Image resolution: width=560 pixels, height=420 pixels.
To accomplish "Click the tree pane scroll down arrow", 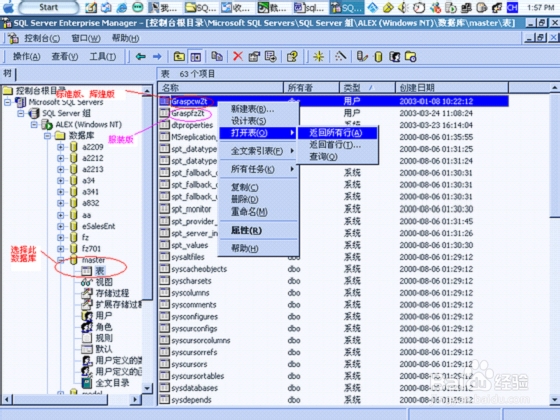I will coord(147,388).
